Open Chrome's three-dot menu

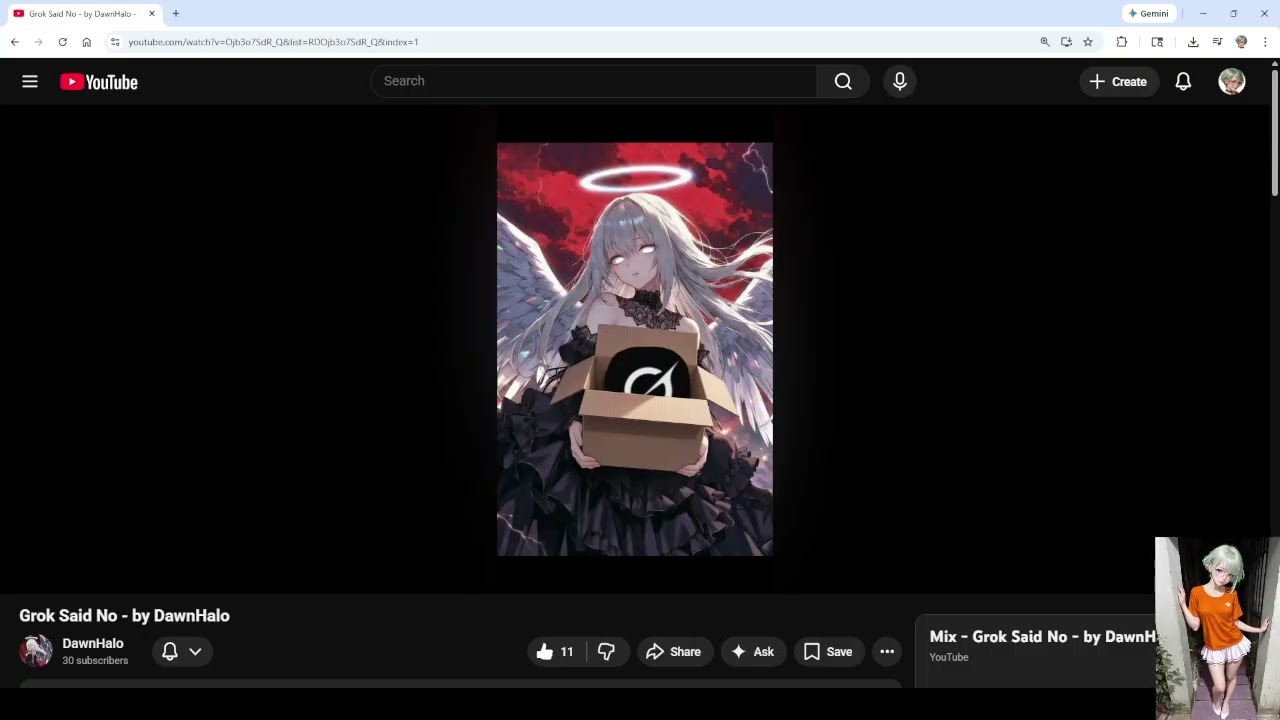point(1265,42)
